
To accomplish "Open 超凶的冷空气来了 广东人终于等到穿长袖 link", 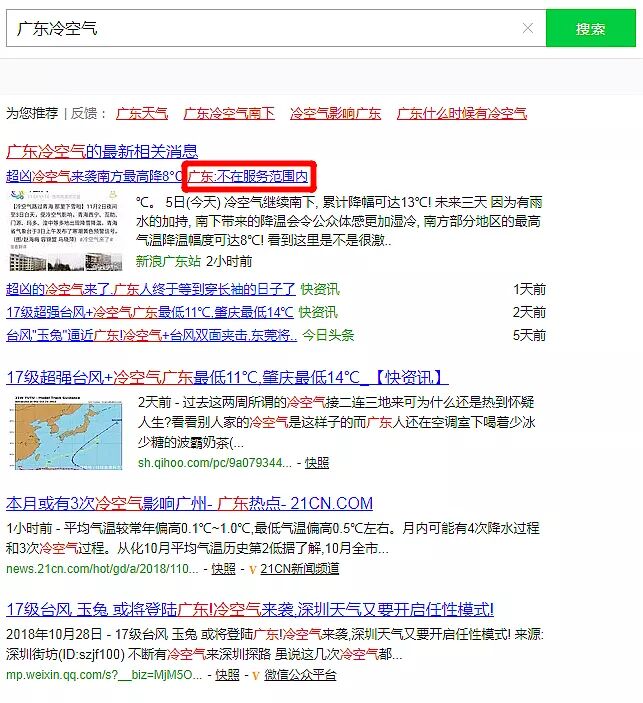I will tap(151, 289).
